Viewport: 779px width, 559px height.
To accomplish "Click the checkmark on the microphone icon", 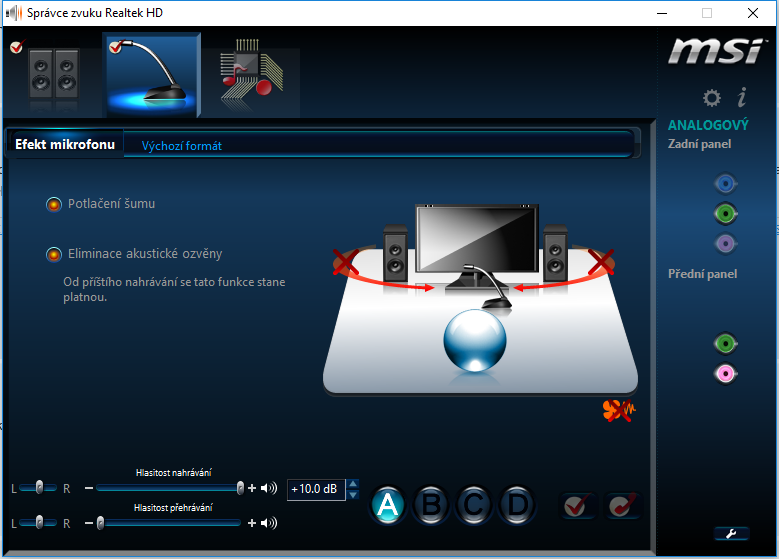I will point(116,47).
